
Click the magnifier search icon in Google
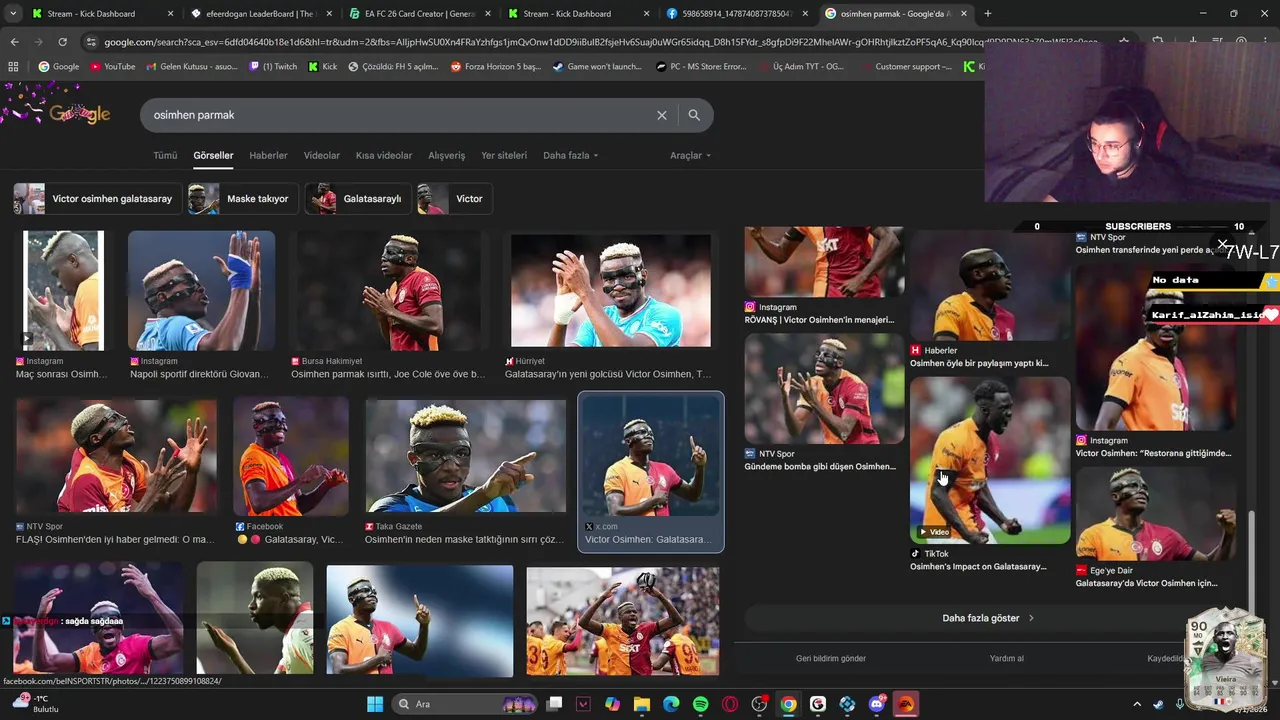tap(694, 115)
